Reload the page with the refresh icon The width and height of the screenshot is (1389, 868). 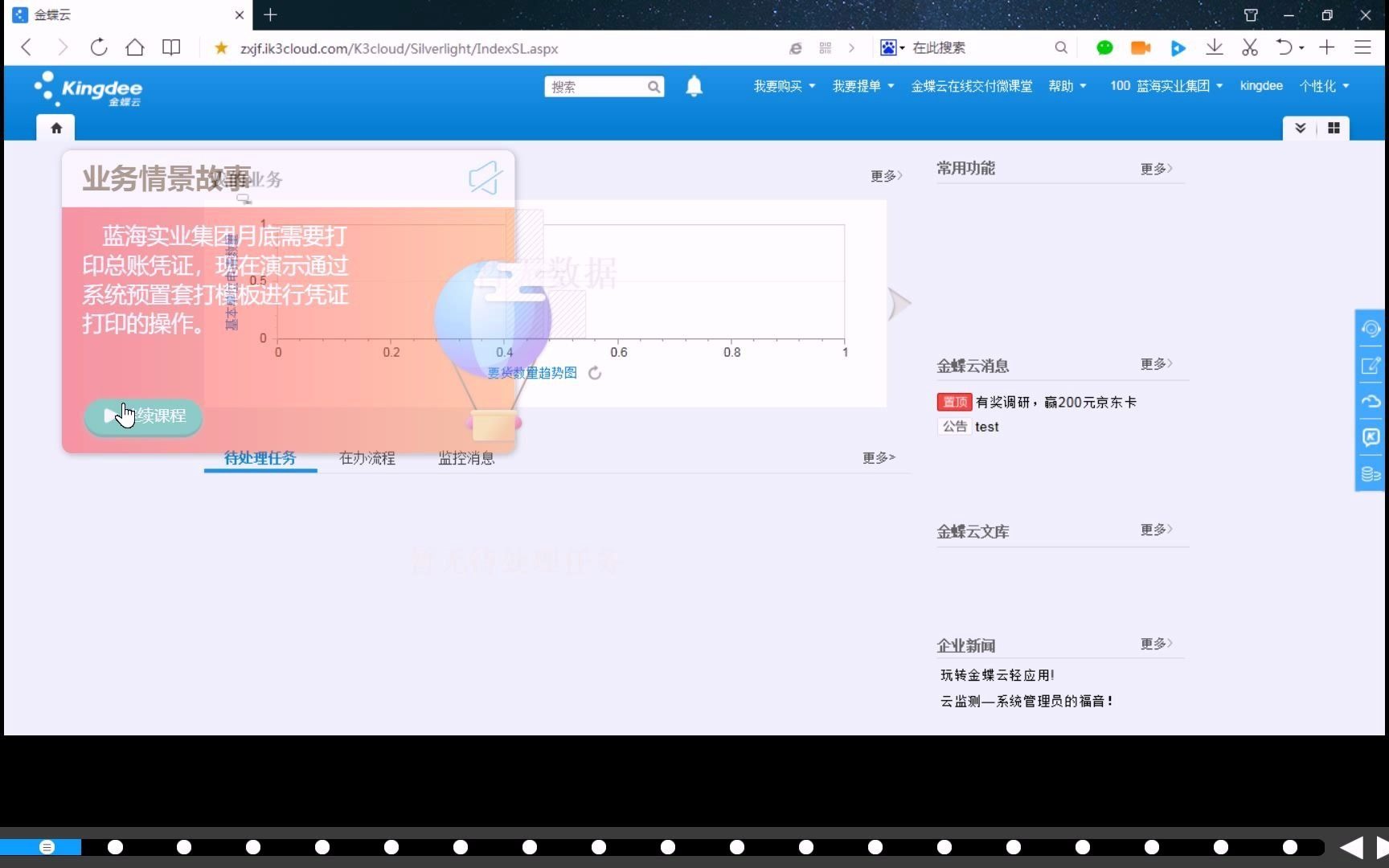pos(99,47)
